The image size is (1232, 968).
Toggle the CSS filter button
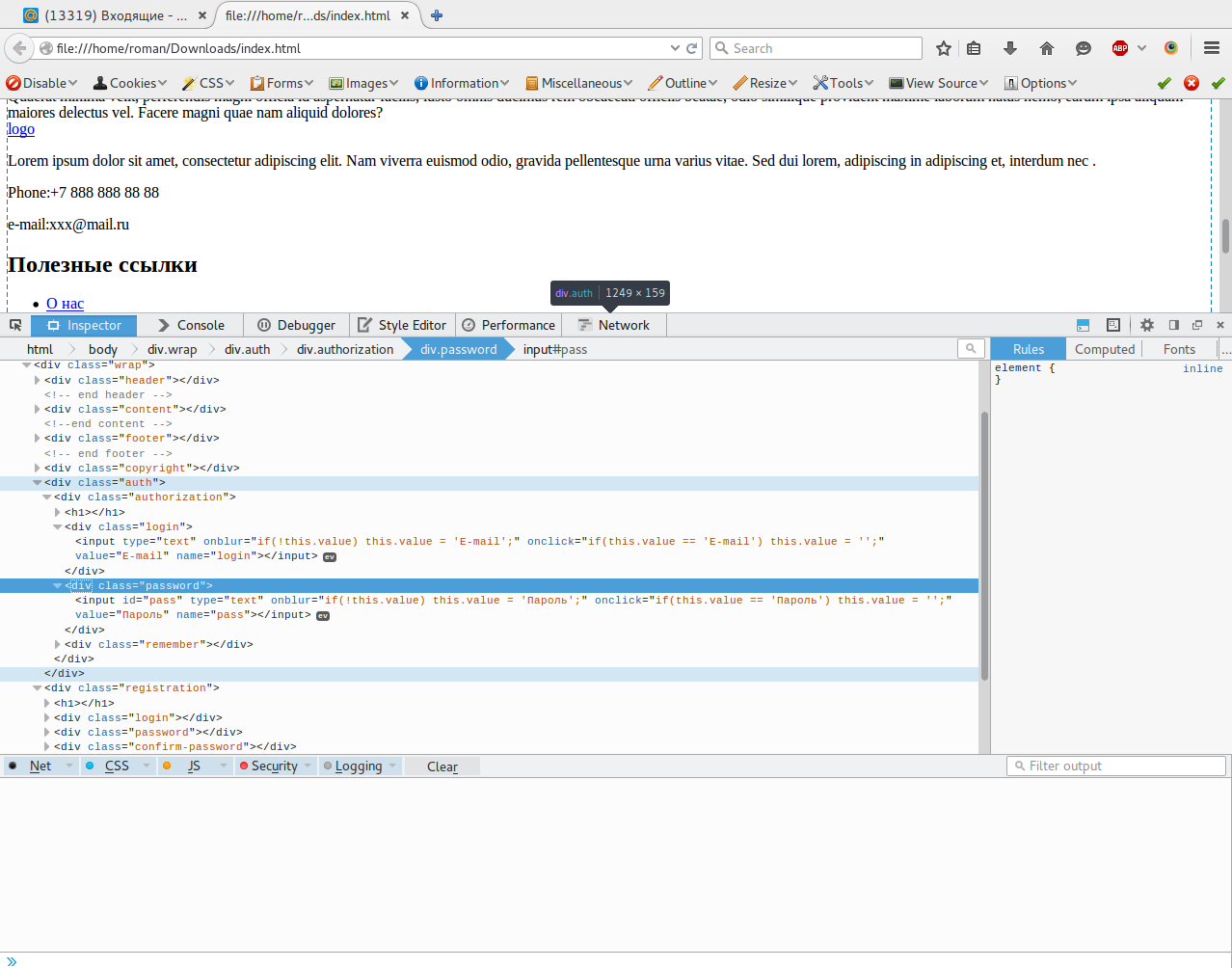(x=117, y=766)
